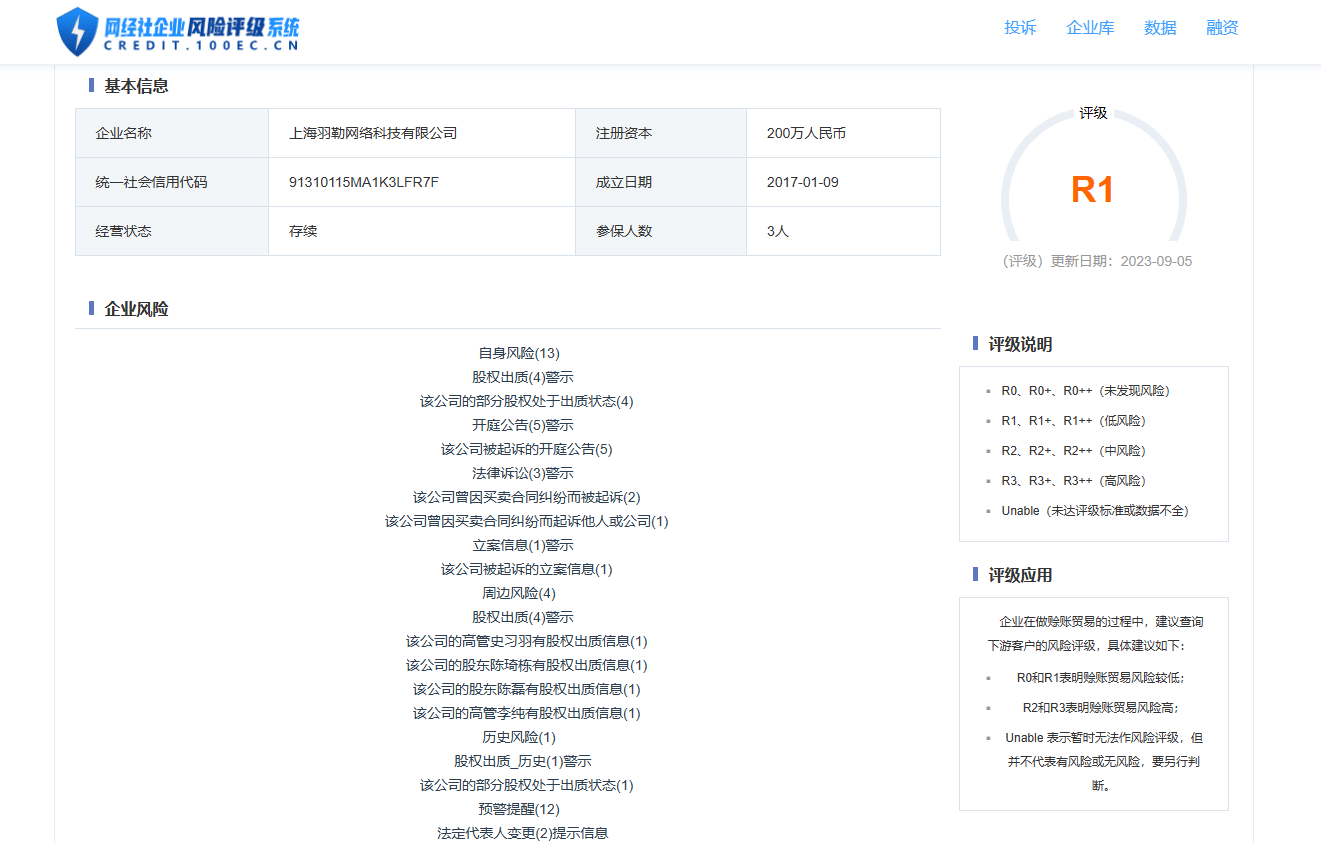
Task: Expand the 周边风险(4) section
Action: [519, 593]
